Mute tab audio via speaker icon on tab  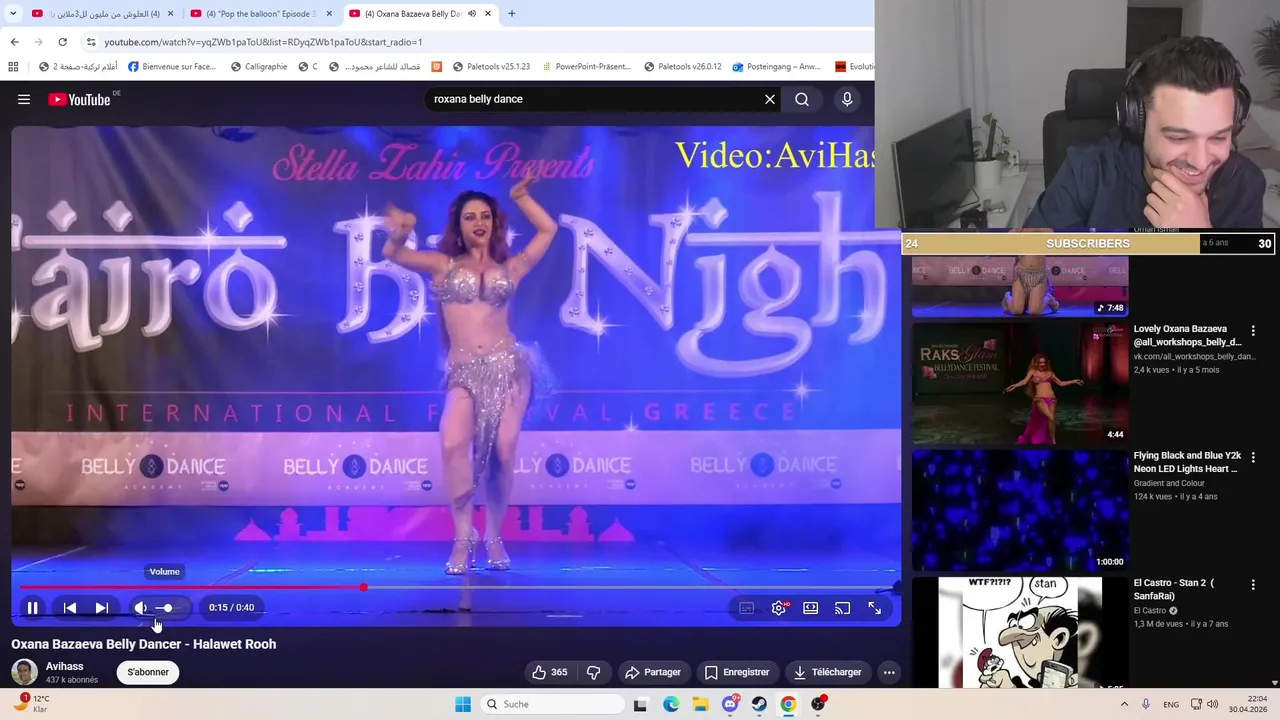coord(472,14)
